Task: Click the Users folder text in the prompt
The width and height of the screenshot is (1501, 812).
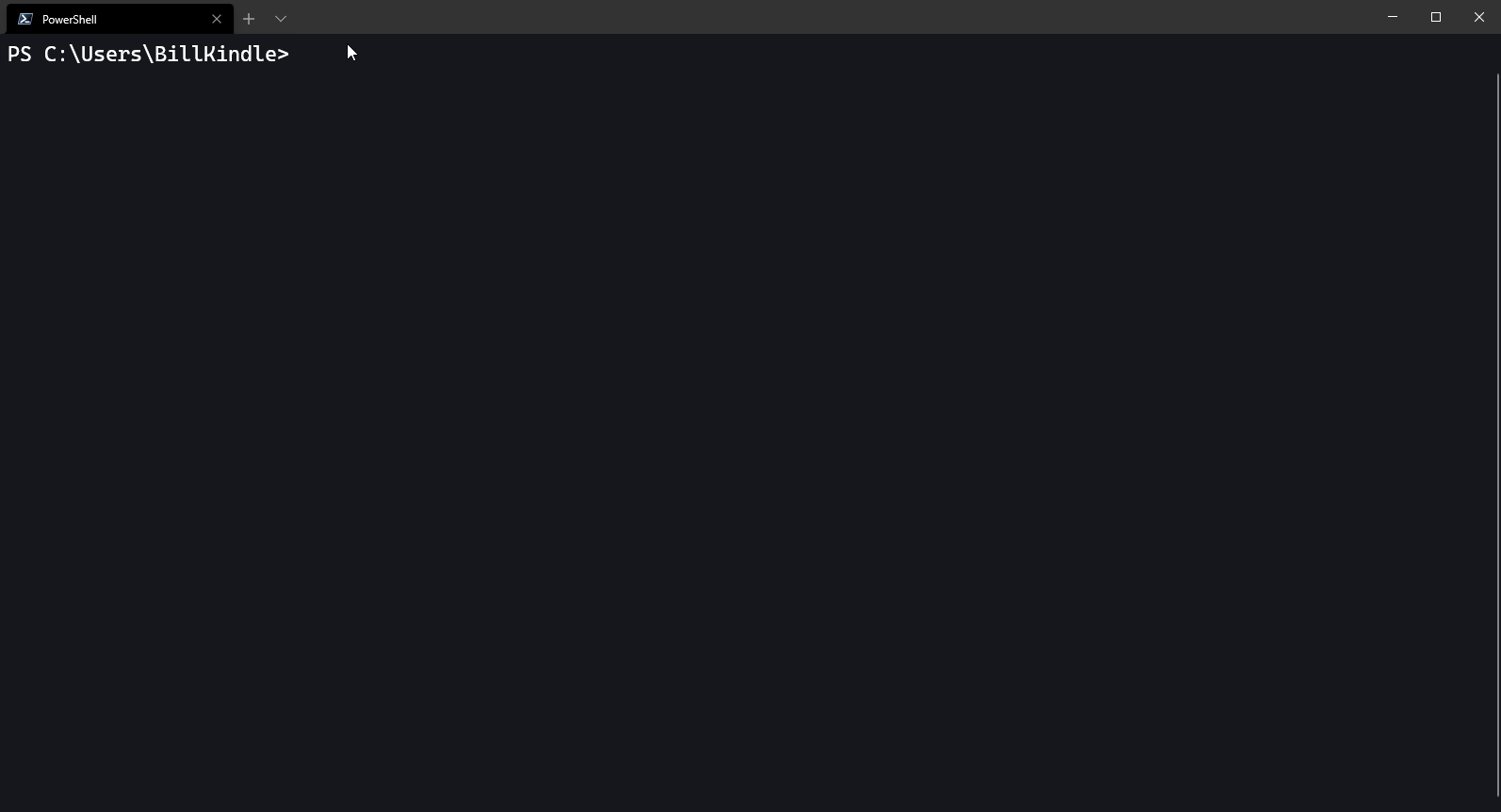Action: tap(111, 55)
